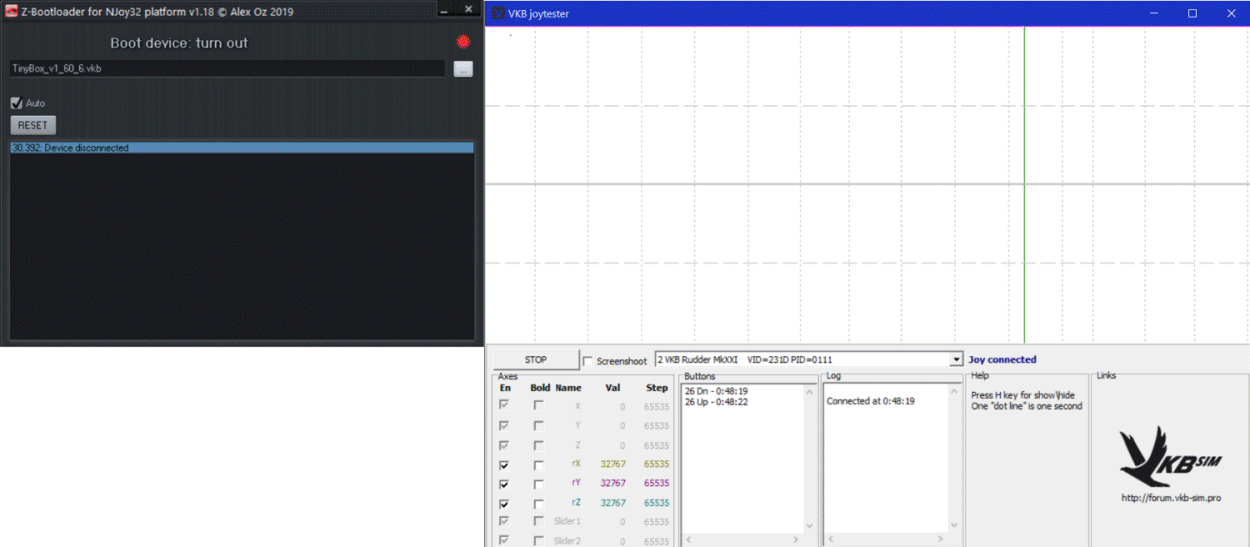Minimize the VKB joytester window

click(x=1154, y=14)
